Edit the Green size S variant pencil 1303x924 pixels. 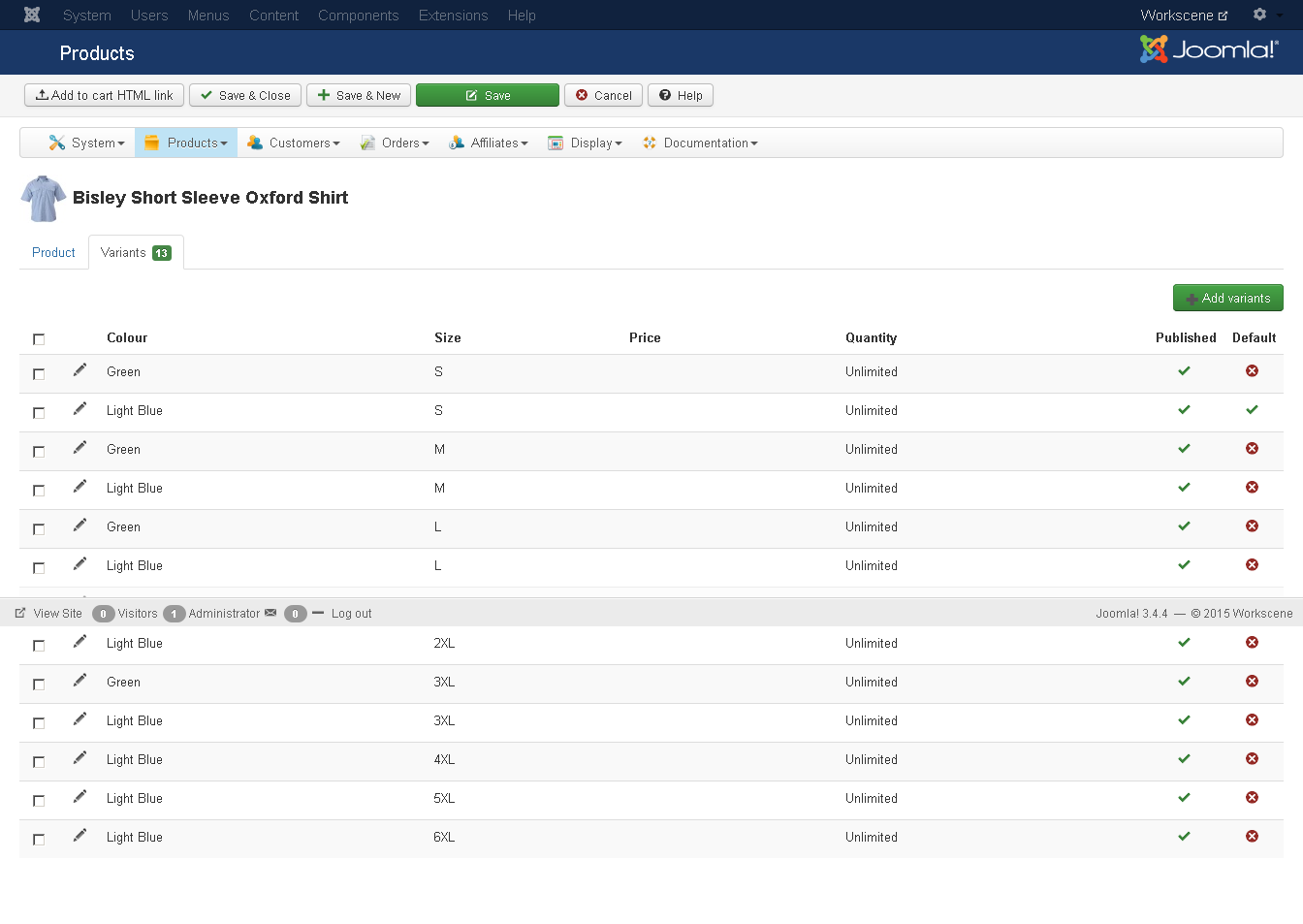click(79, 370)
